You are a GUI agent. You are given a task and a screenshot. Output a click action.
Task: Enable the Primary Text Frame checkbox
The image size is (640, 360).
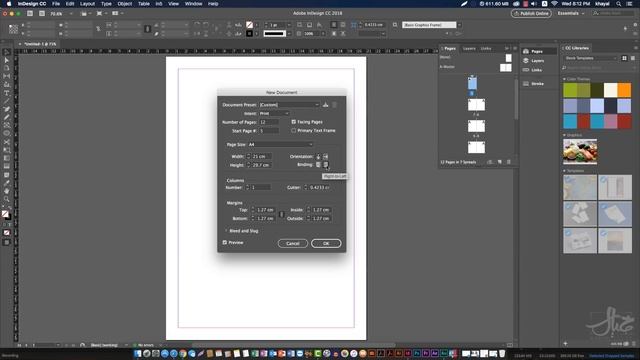[x=293, y=131]
